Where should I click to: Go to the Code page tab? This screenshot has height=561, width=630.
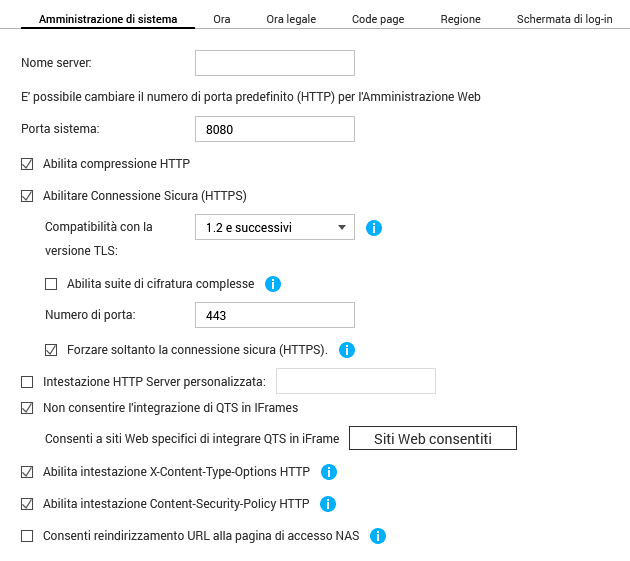pyautogui.click(x=378, y=19)
